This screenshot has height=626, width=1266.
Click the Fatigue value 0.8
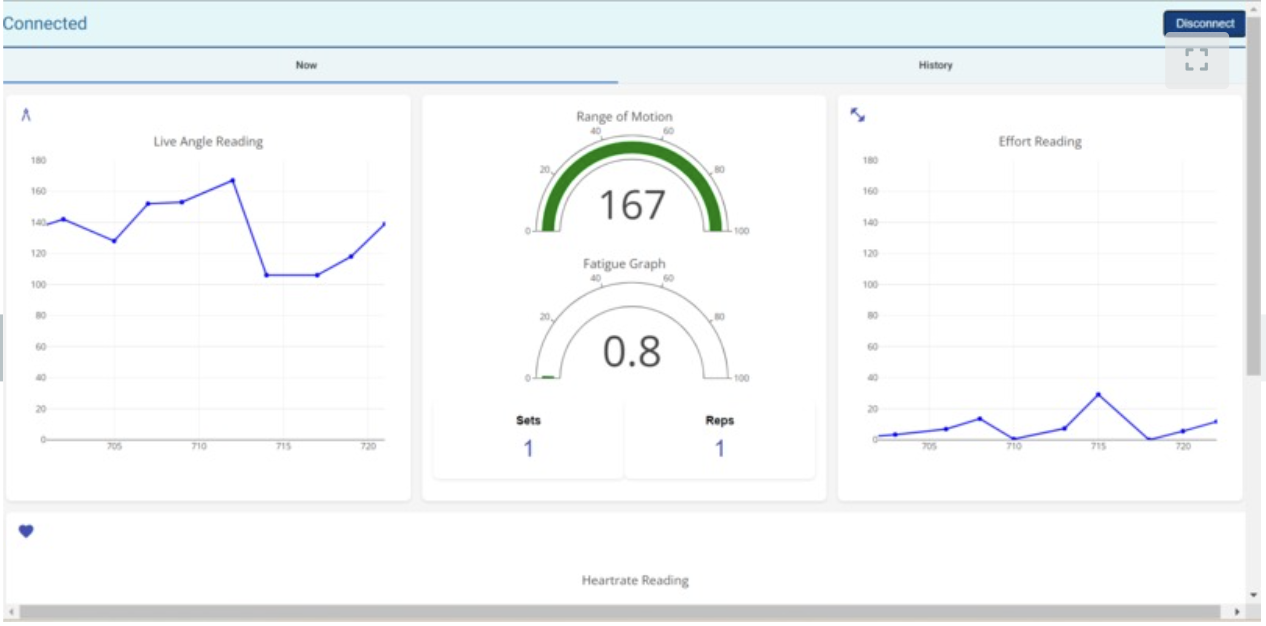pos(632,352)
